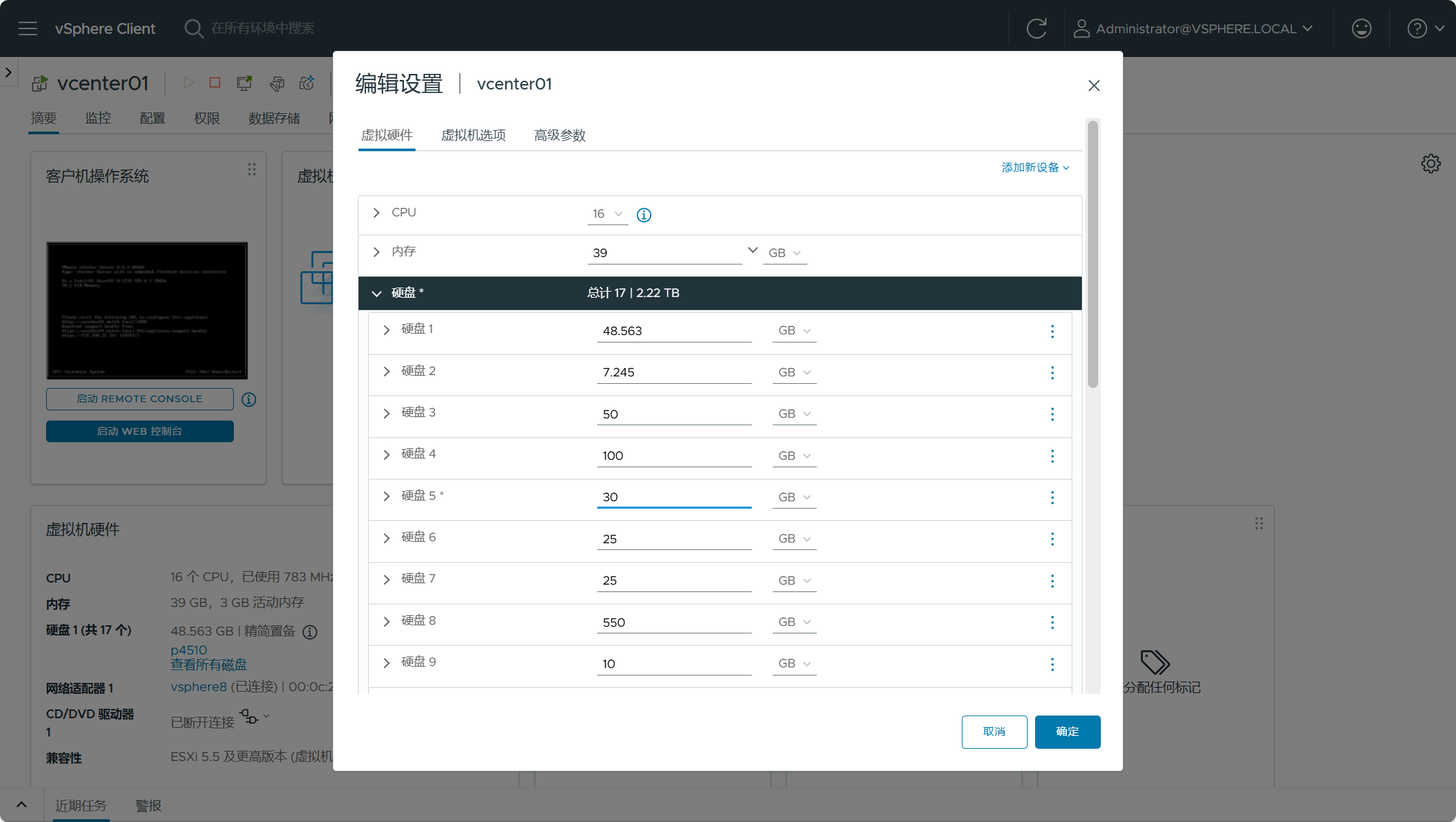The width and height of the screenshot is (1456, 822).
Task: Open the memory GB unit dropdown
Action: coord(784,253)
